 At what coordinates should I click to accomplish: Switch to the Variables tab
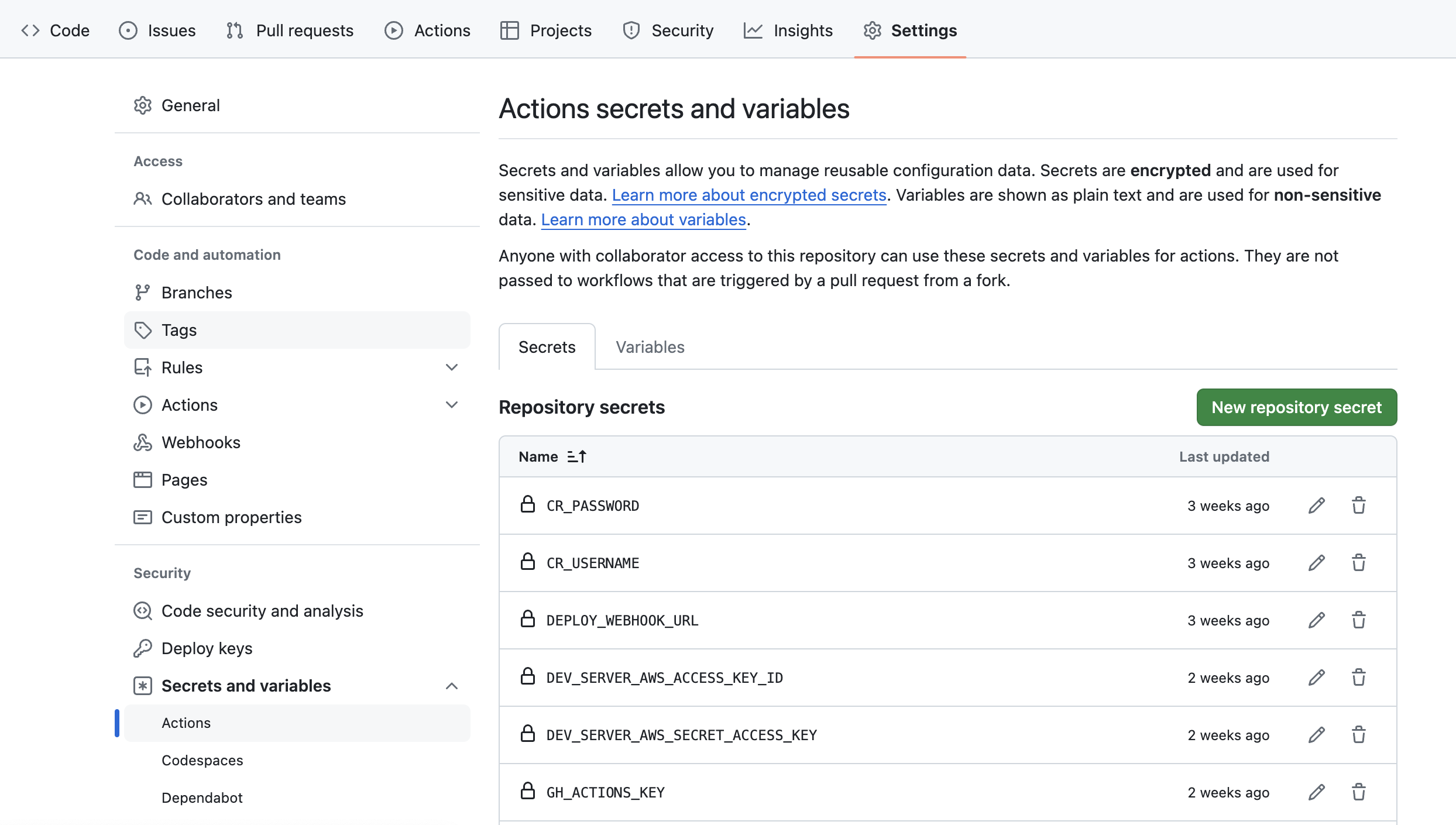650,347
